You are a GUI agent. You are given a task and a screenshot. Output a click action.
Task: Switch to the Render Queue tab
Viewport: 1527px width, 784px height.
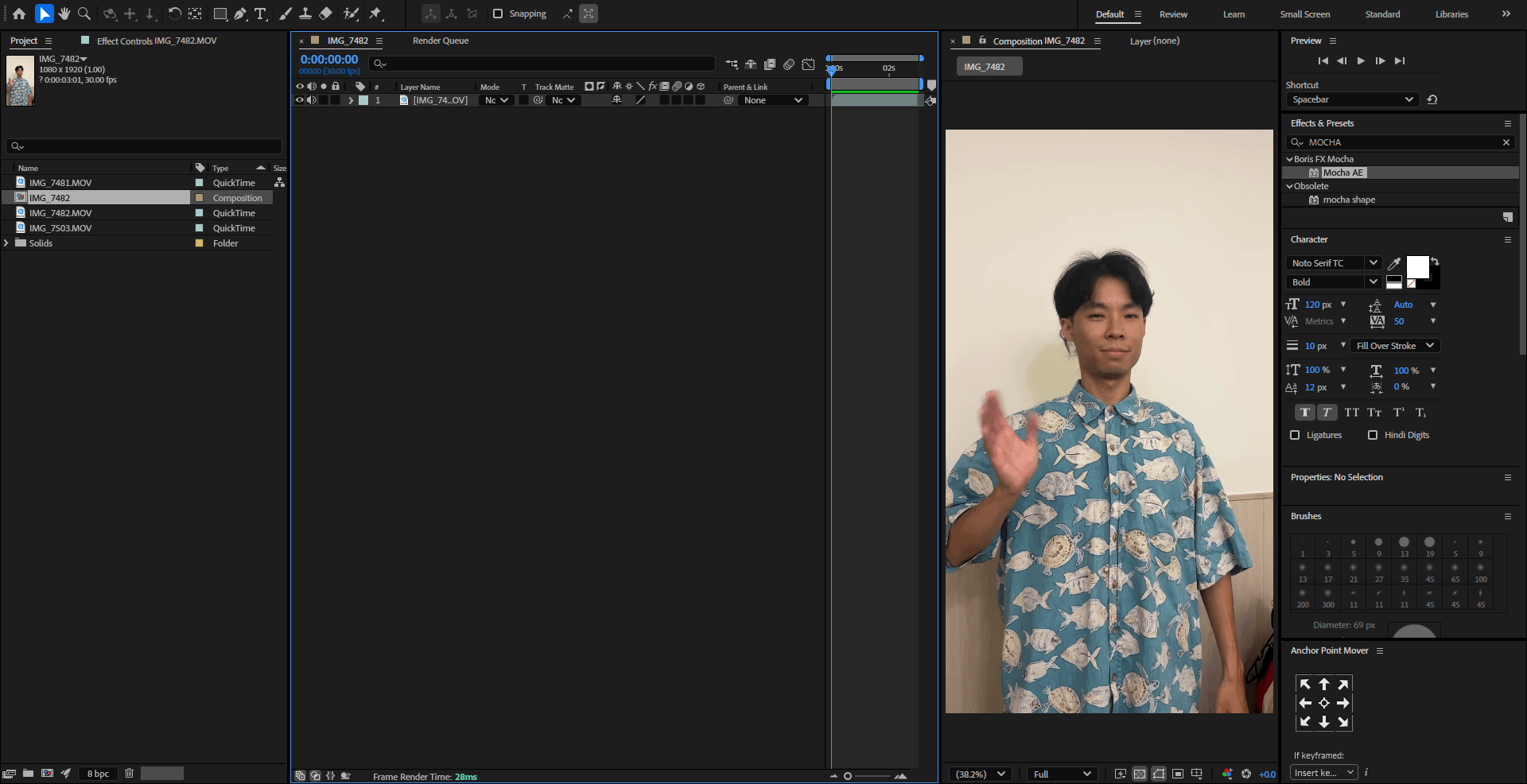[441, 41]
